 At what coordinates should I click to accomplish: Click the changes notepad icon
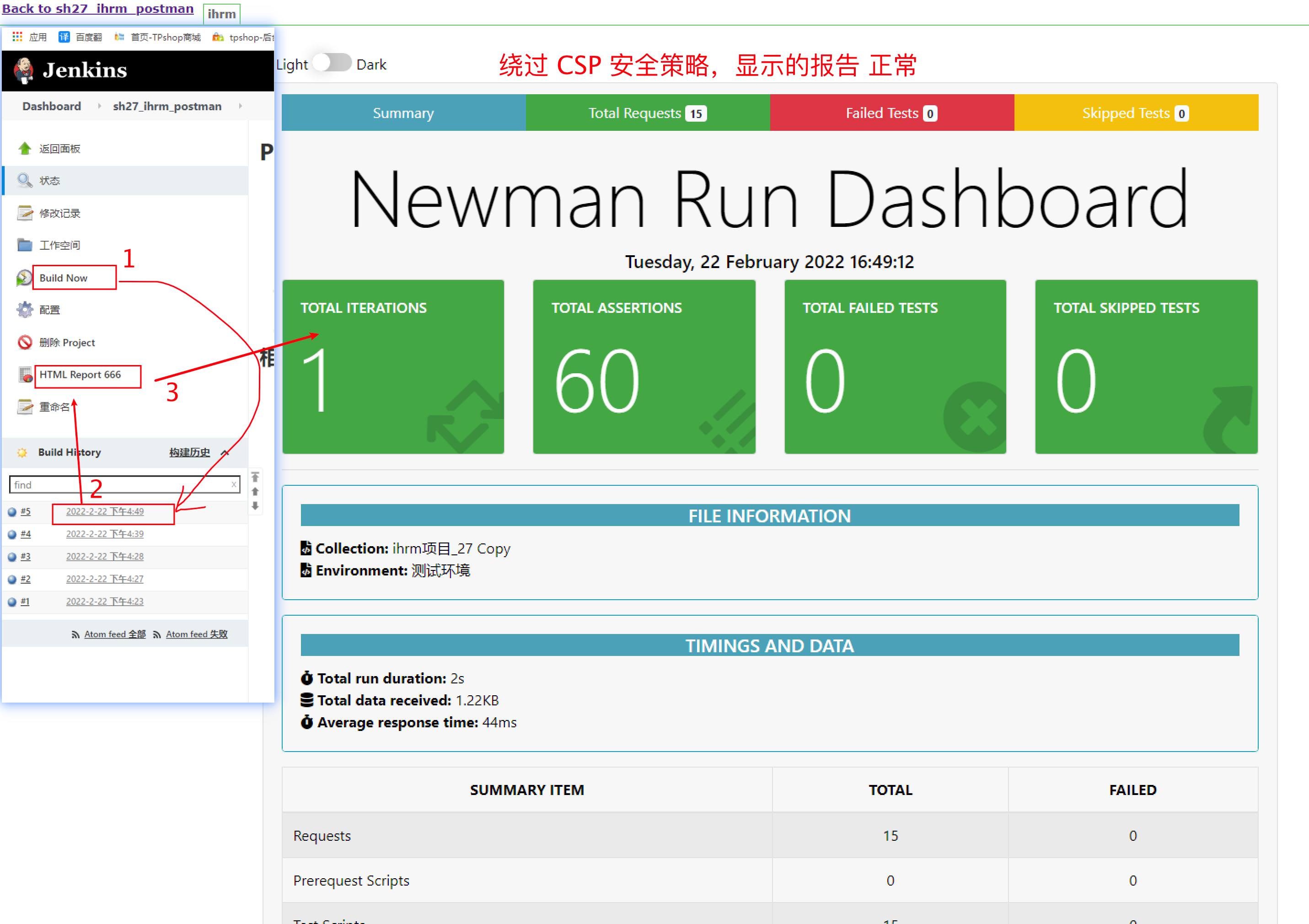coord(25,213)
